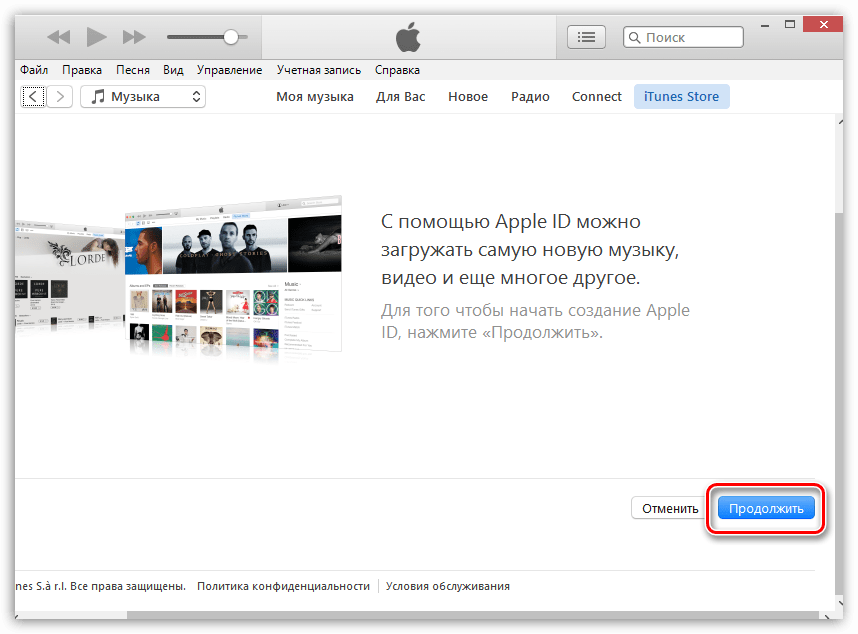Switch to the Connect tab
858x634 pixels.
596,97
